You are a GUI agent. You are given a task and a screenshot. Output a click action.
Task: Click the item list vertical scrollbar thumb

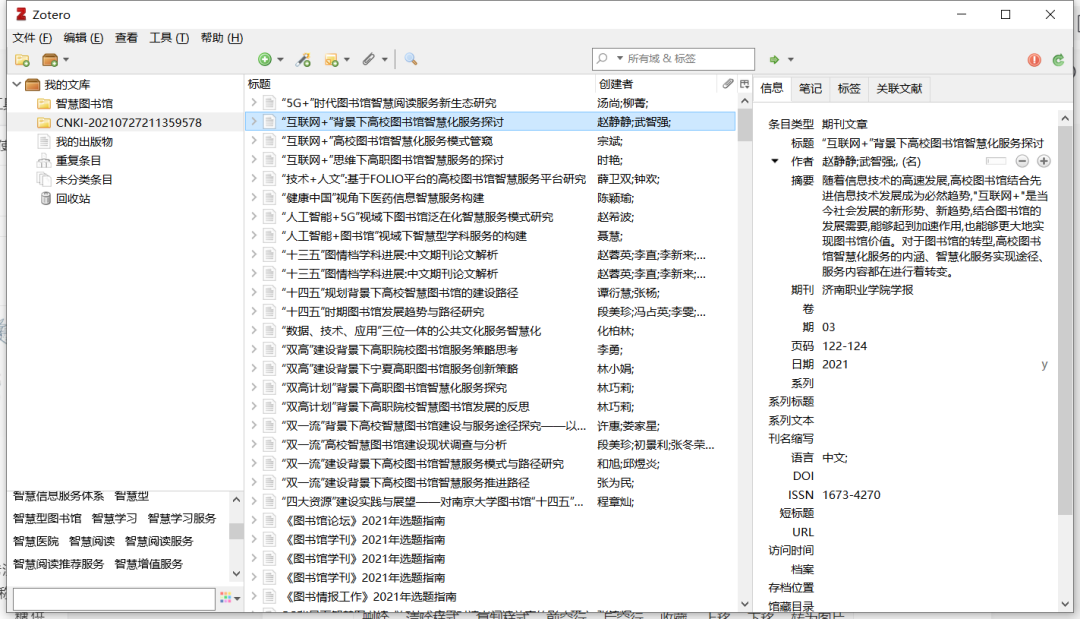[x=745, y=125]
